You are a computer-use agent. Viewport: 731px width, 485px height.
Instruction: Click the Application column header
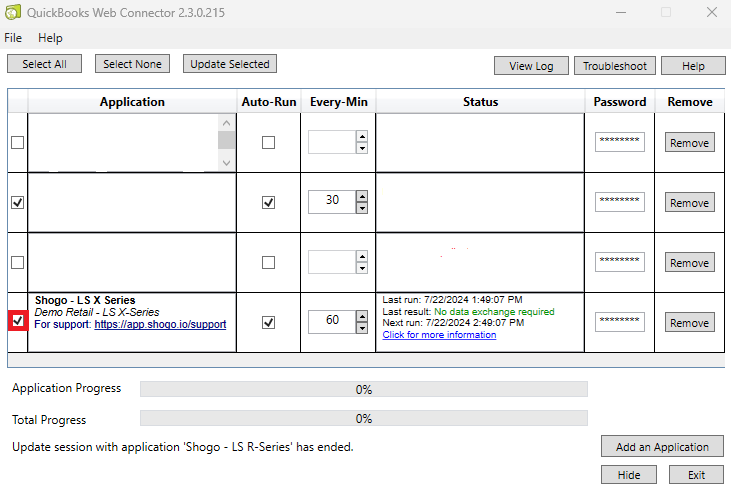(132, 102)
